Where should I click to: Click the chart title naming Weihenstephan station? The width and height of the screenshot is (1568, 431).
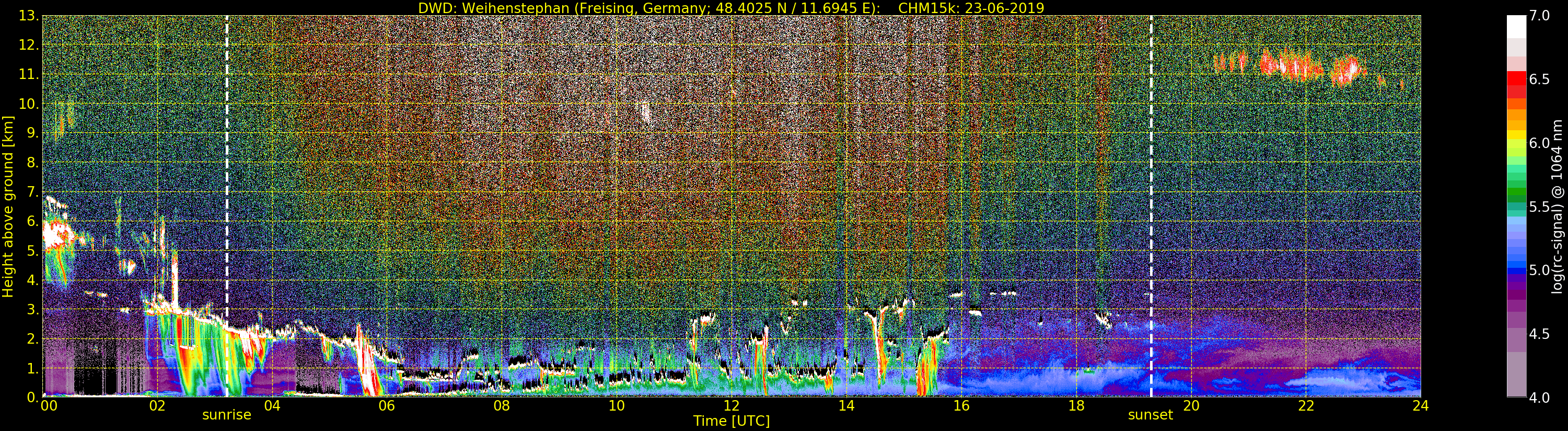[x=731, y=8]
